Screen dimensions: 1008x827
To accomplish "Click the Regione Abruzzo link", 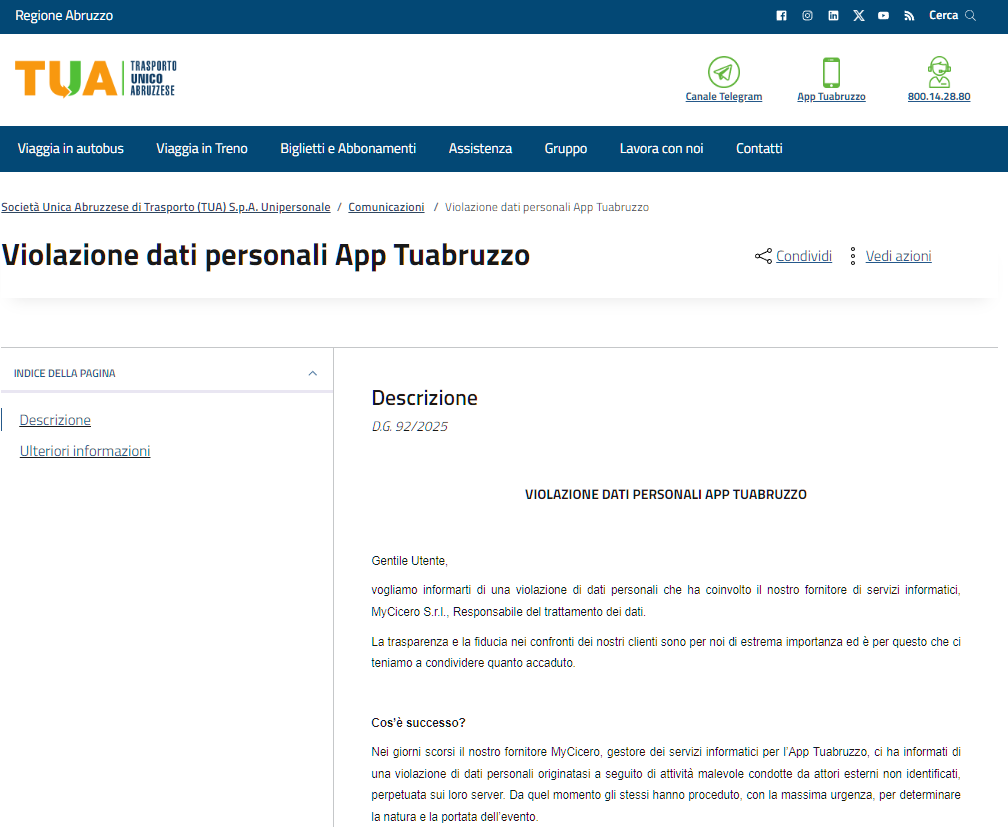I will coord(64,16).
